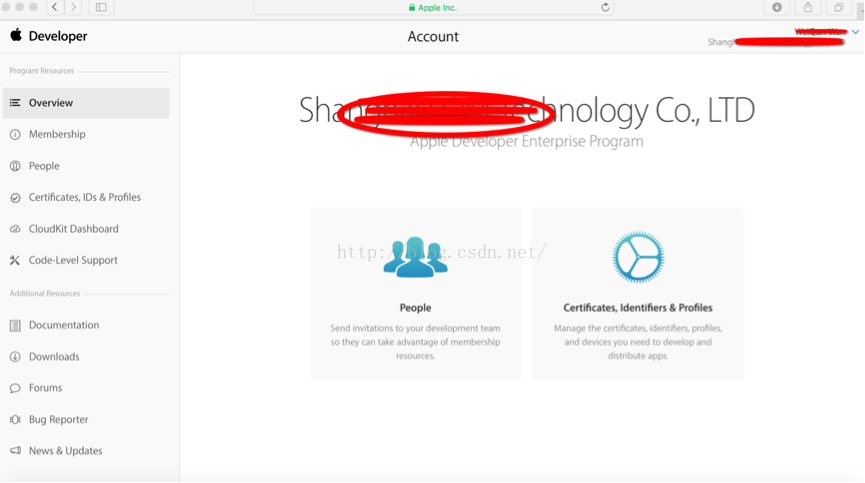The height and width of the screenshot is (483, 865).
Task: Go forward with Safari forward arrow
Action: (73, 7)
